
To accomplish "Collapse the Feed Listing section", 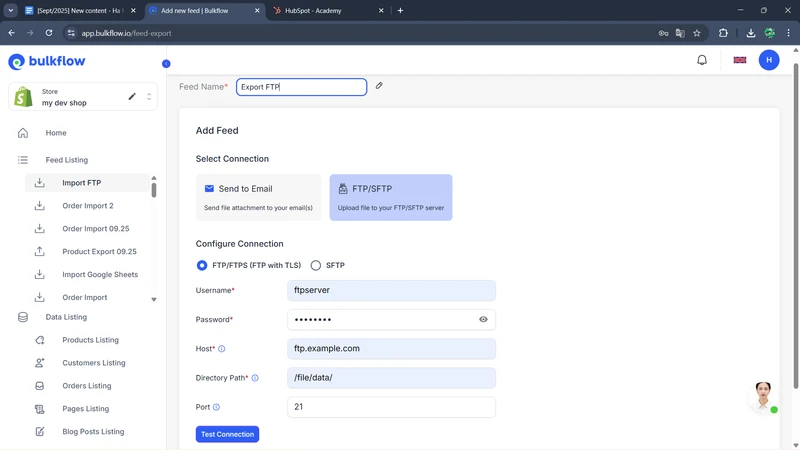I will point(66,160).
